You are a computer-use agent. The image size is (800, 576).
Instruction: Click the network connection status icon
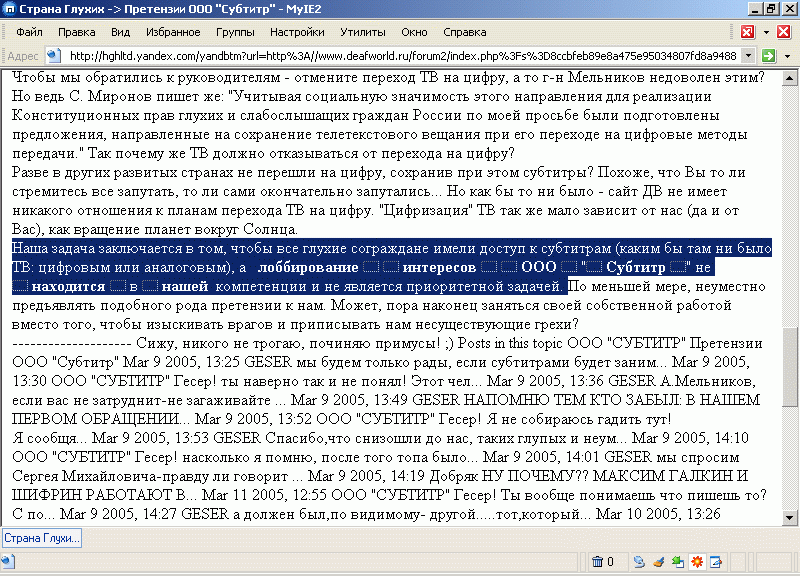[x=639, y=562]
